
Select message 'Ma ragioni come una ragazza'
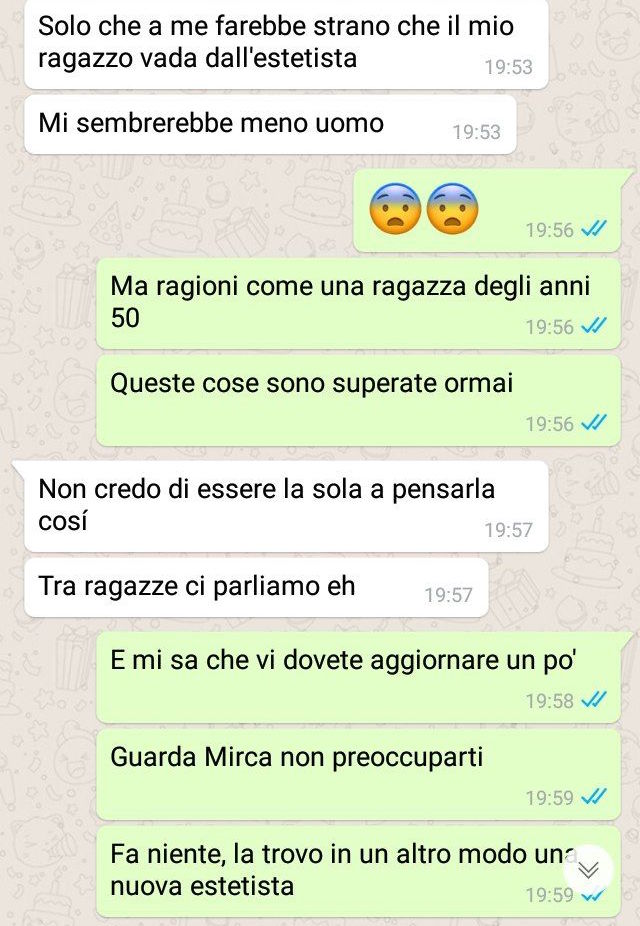click(358, 304)
